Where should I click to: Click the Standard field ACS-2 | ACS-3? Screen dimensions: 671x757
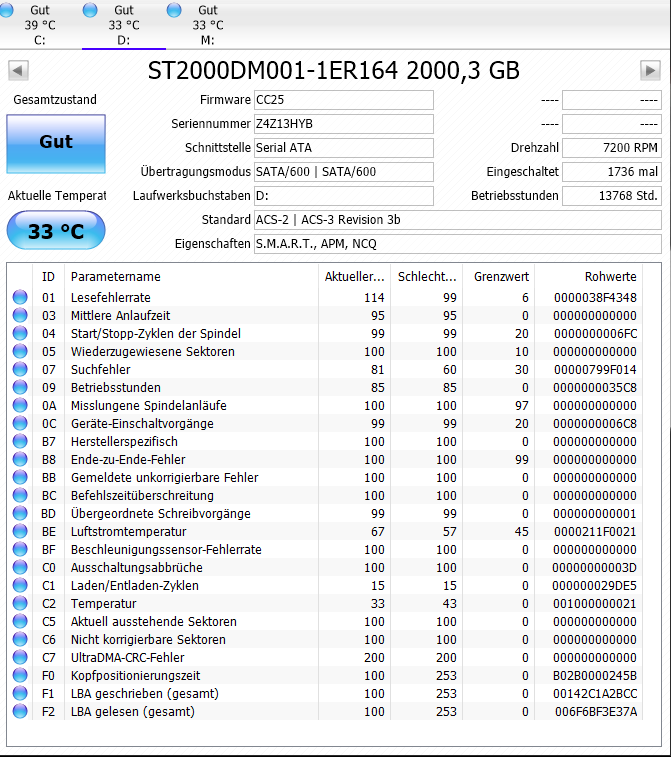pyautogui.click(x=458, y=220)
